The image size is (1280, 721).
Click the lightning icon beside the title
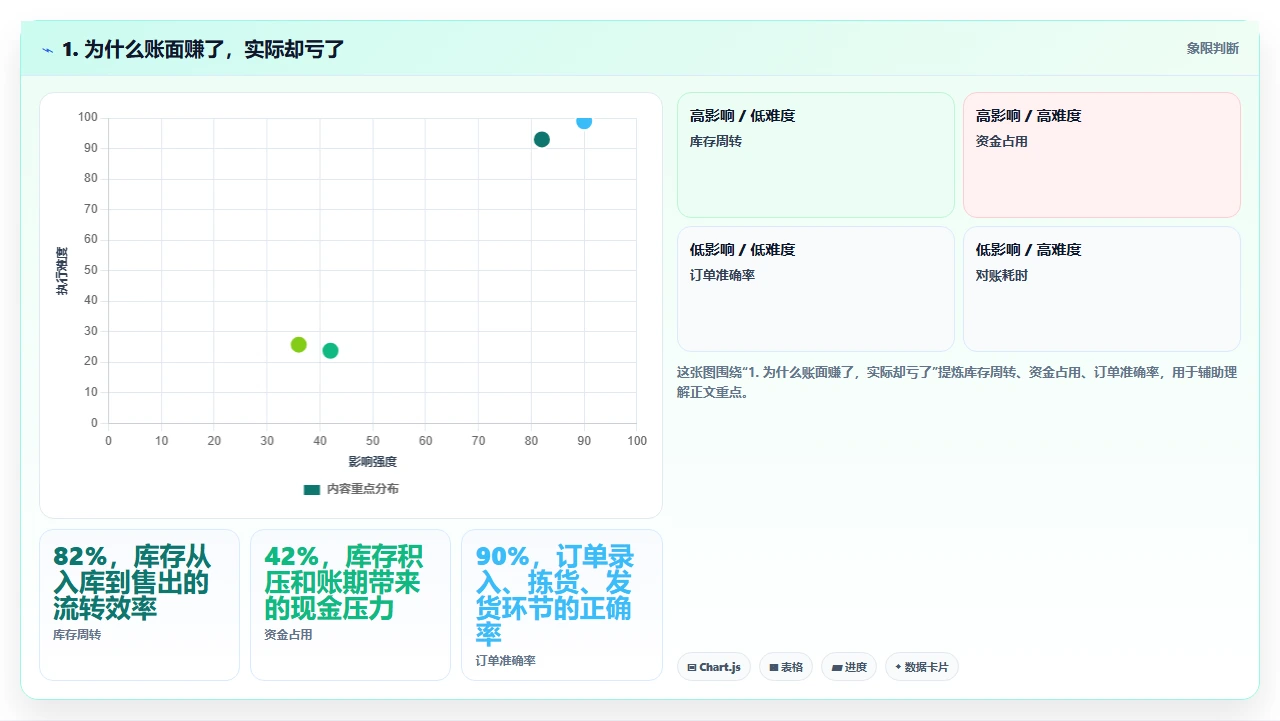(48, 50)
